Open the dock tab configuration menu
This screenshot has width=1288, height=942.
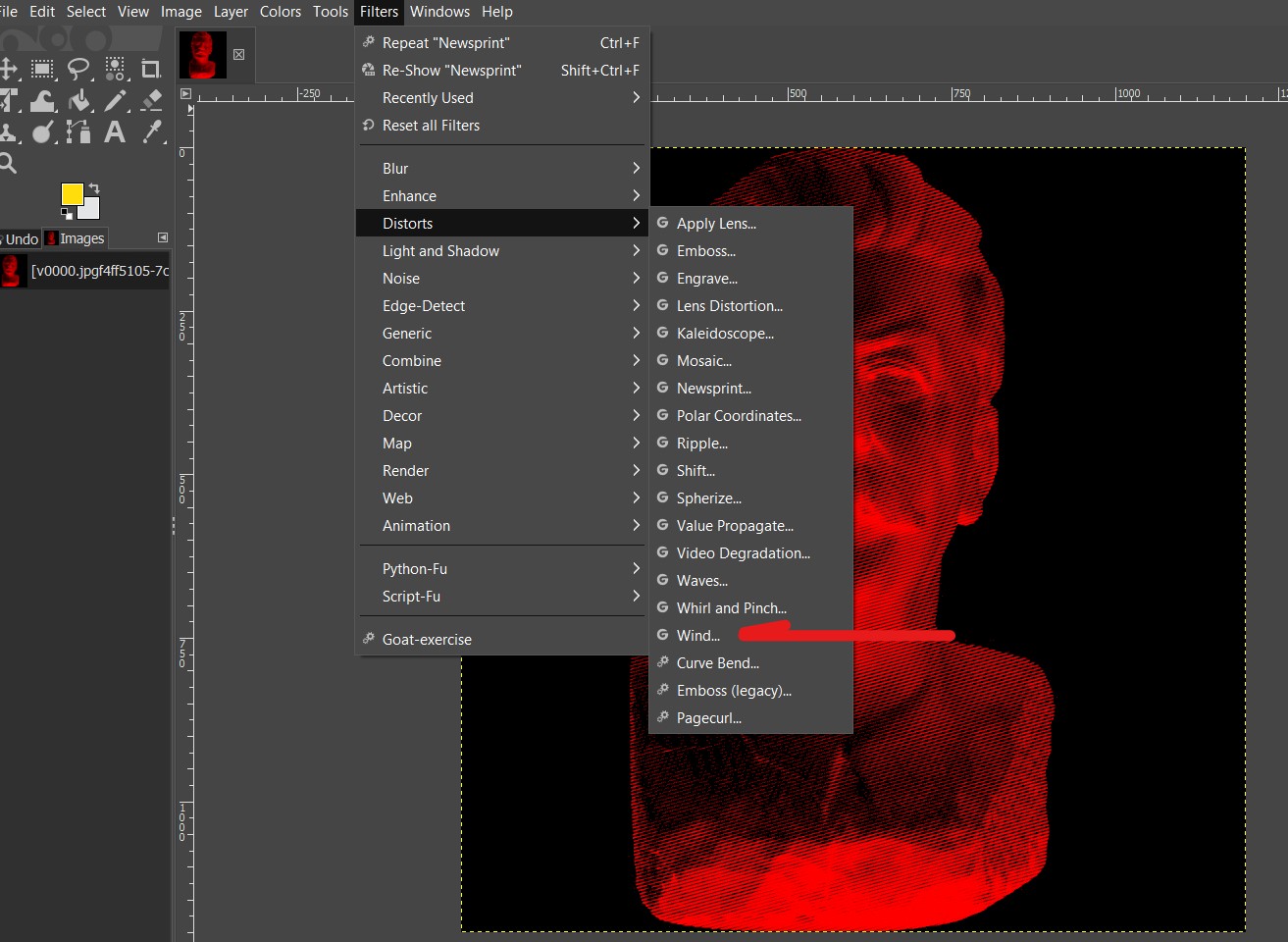tap(163, 237)
